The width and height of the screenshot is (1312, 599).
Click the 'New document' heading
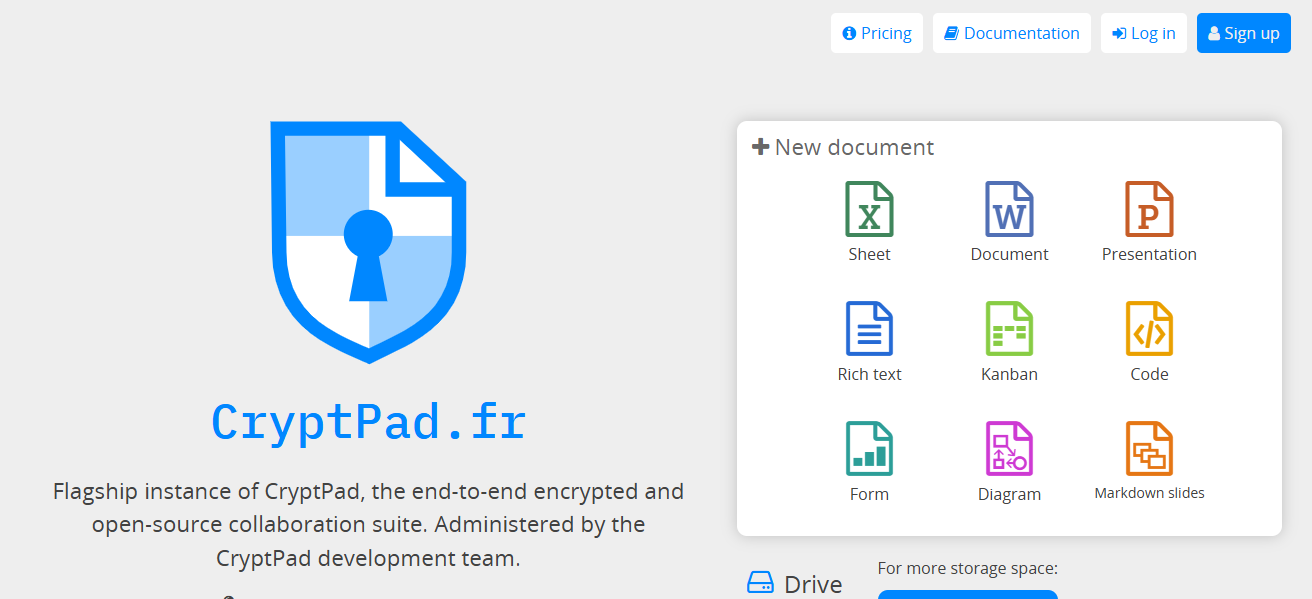coord(843,147)
